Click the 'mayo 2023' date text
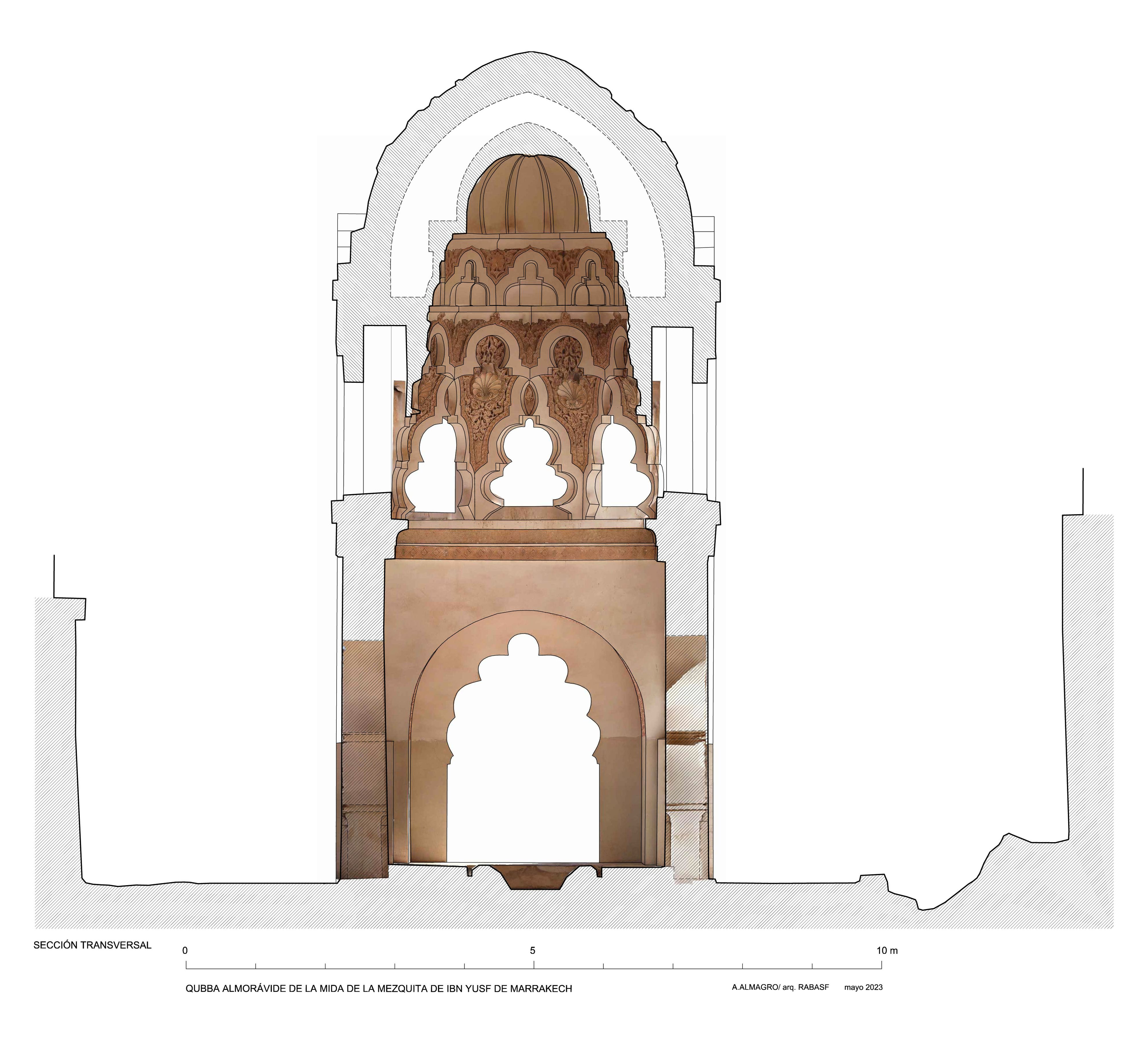This screenshot has height=1044, width=1148. click(x=863, y=988)
